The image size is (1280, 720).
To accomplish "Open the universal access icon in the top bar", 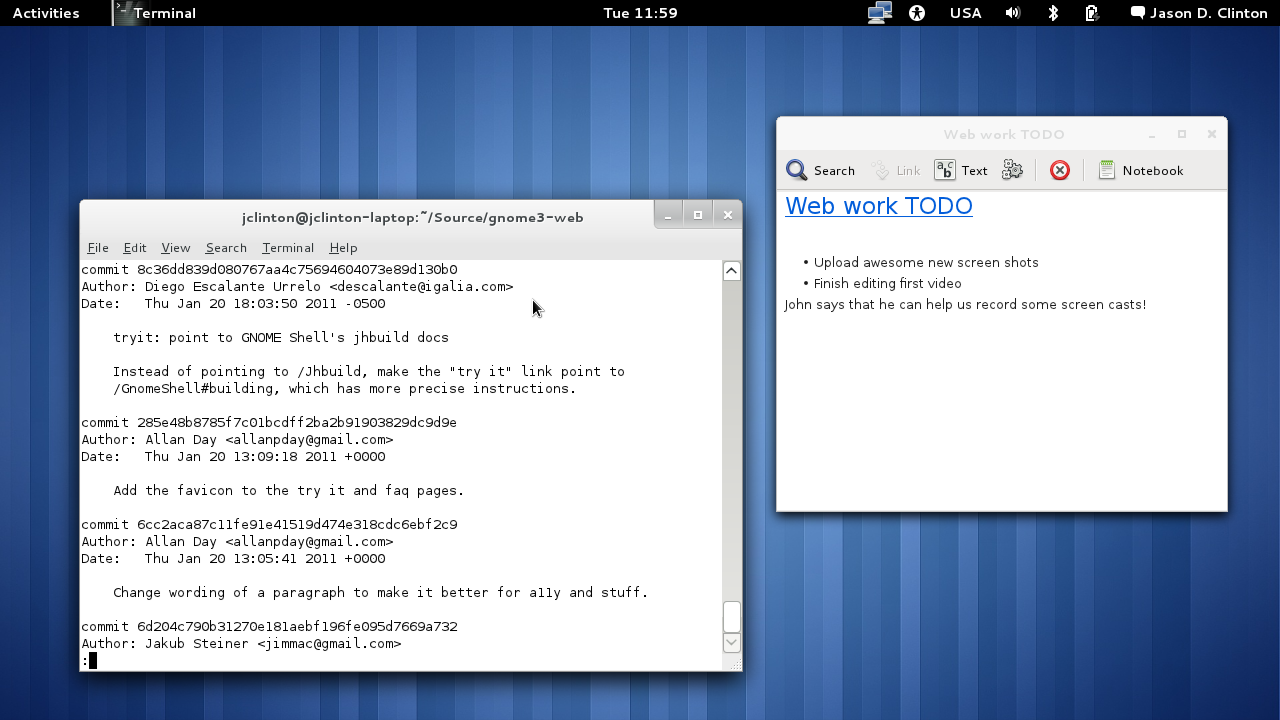I will tap(917, 13).
